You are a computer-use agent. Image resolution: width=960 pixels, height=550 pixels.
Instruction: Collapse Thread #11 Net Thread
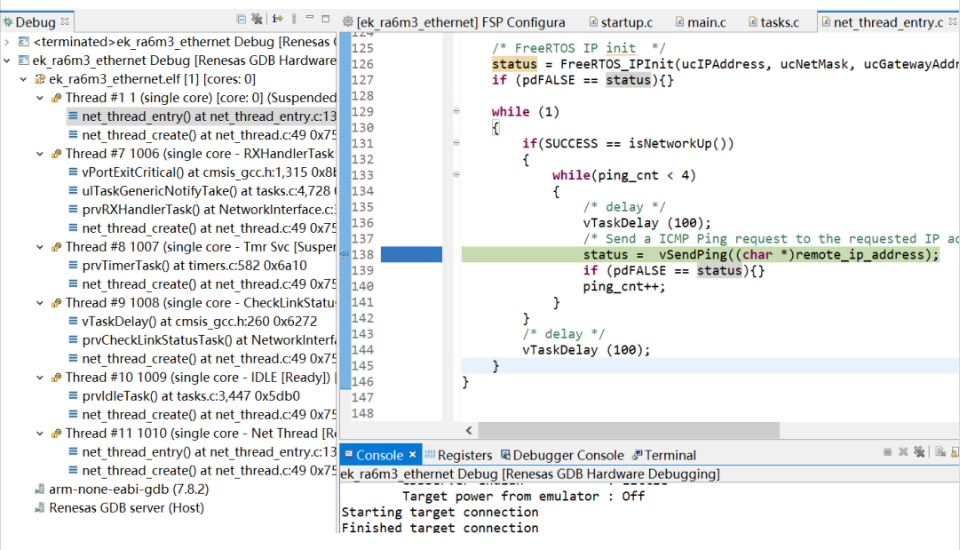click(40, 434)
